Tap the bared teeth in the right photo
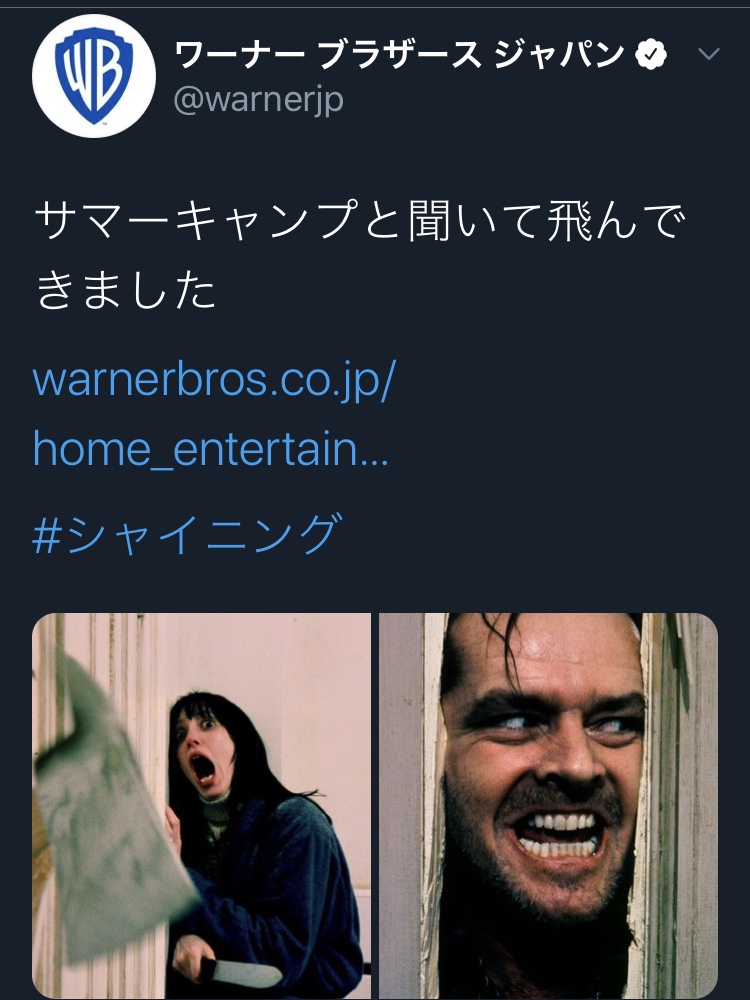 (x=559, y=834)
